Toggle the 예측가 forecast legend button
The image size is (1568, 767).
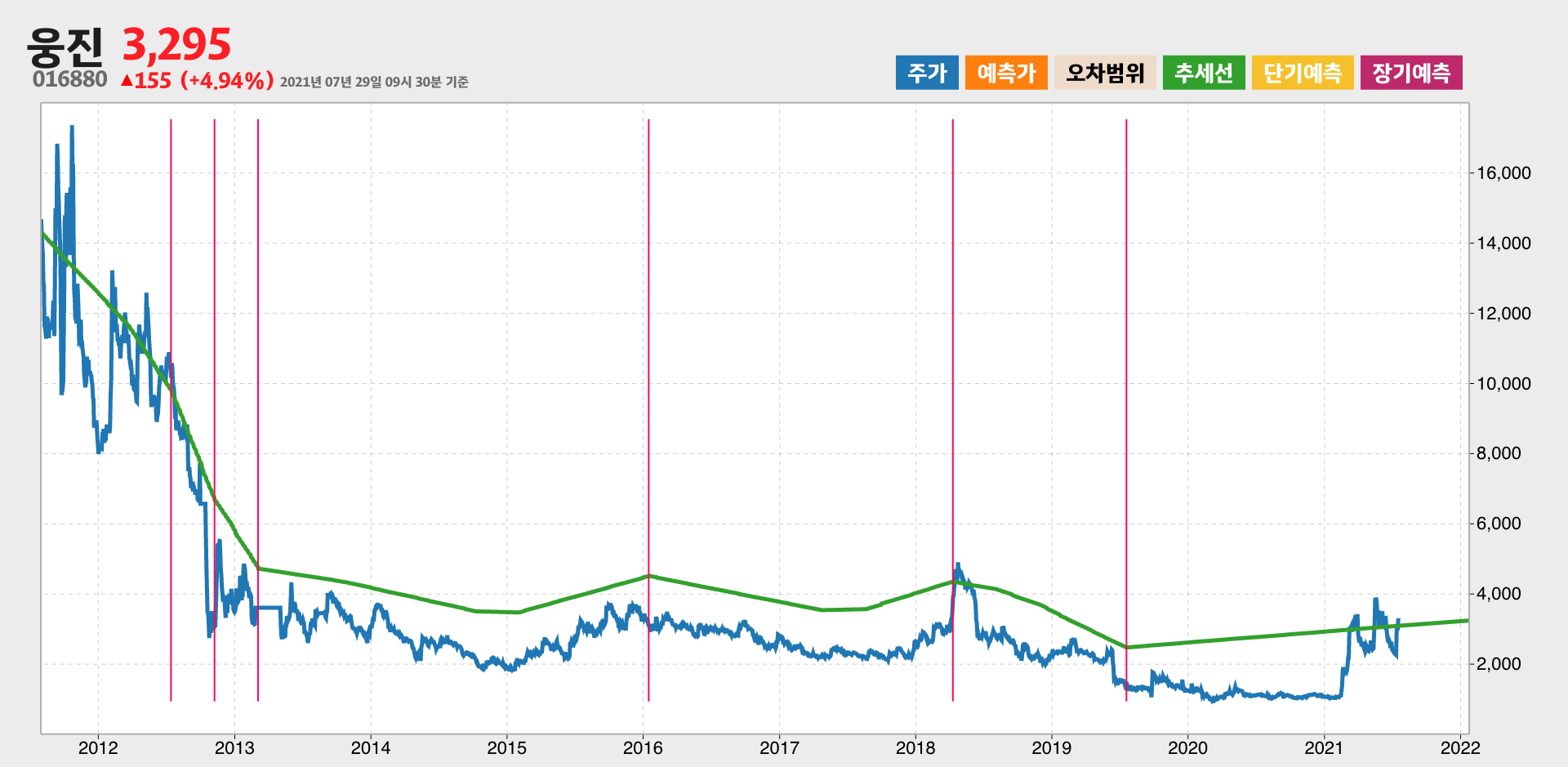point(1006,73)
